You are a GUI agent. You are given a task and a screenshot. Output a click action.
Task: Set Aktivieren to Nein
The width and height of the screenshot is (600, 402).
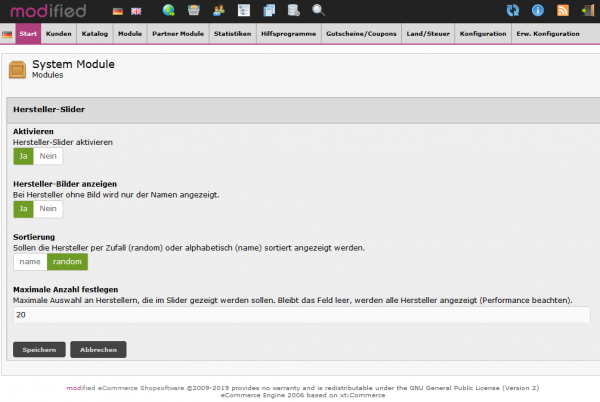tap(48, 156)
